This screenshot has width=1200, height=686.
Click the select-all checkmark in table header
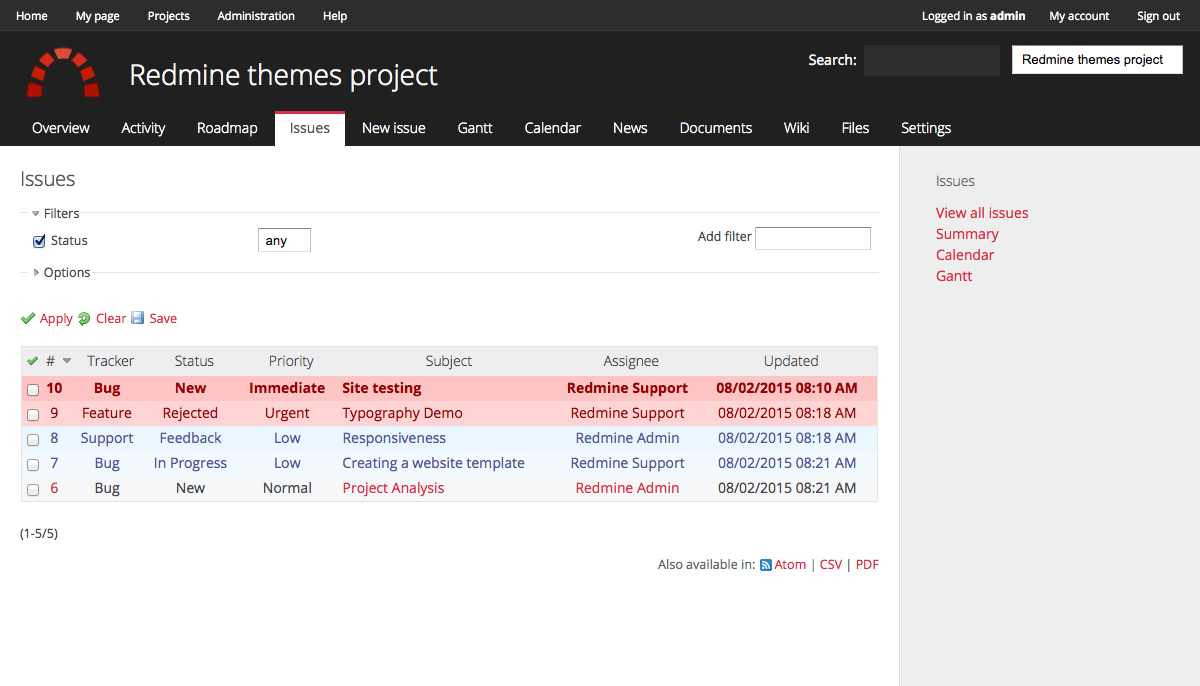(33, 361)
